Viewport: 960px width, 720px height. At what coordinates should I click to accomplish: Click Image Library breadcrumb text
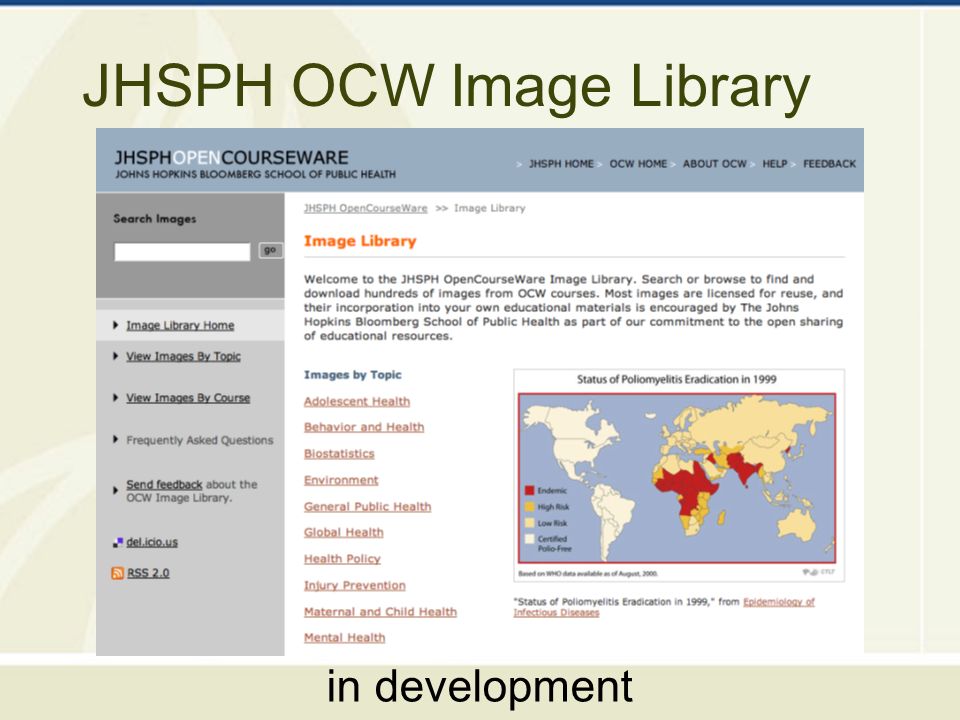(490, 208)
